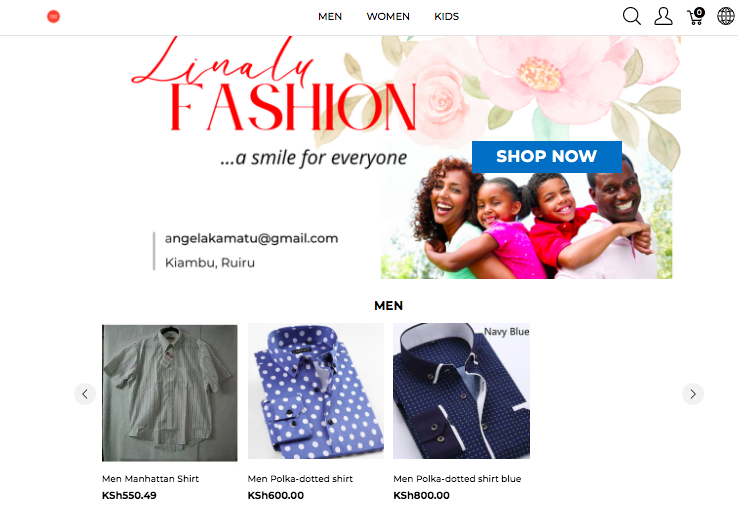Click the Linalu Fashion banner image
Image resolution: width=738 pixels, height=510 pixels.
point(402,157)
